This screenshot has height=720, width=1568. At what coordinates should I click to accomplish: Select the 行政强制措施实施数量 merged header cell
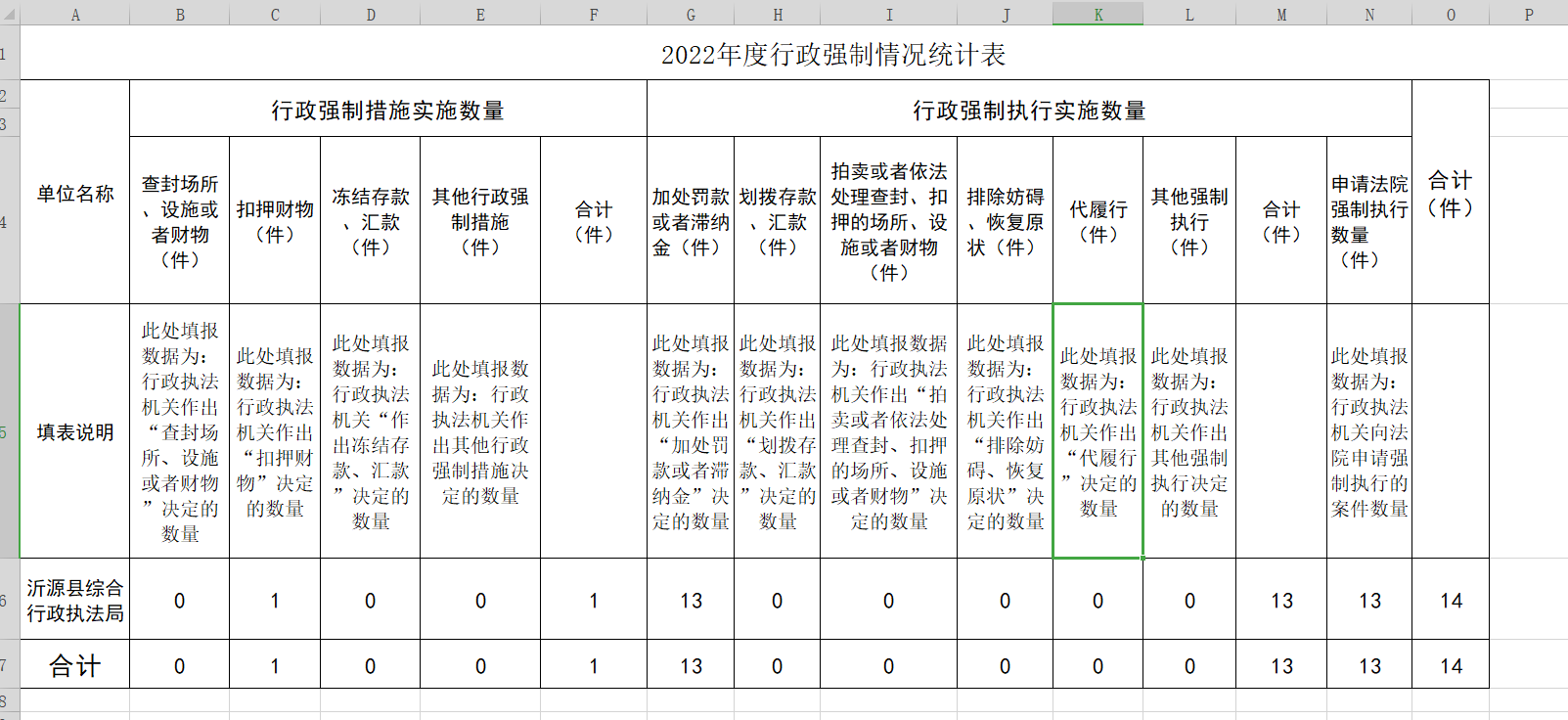(387, 110)
